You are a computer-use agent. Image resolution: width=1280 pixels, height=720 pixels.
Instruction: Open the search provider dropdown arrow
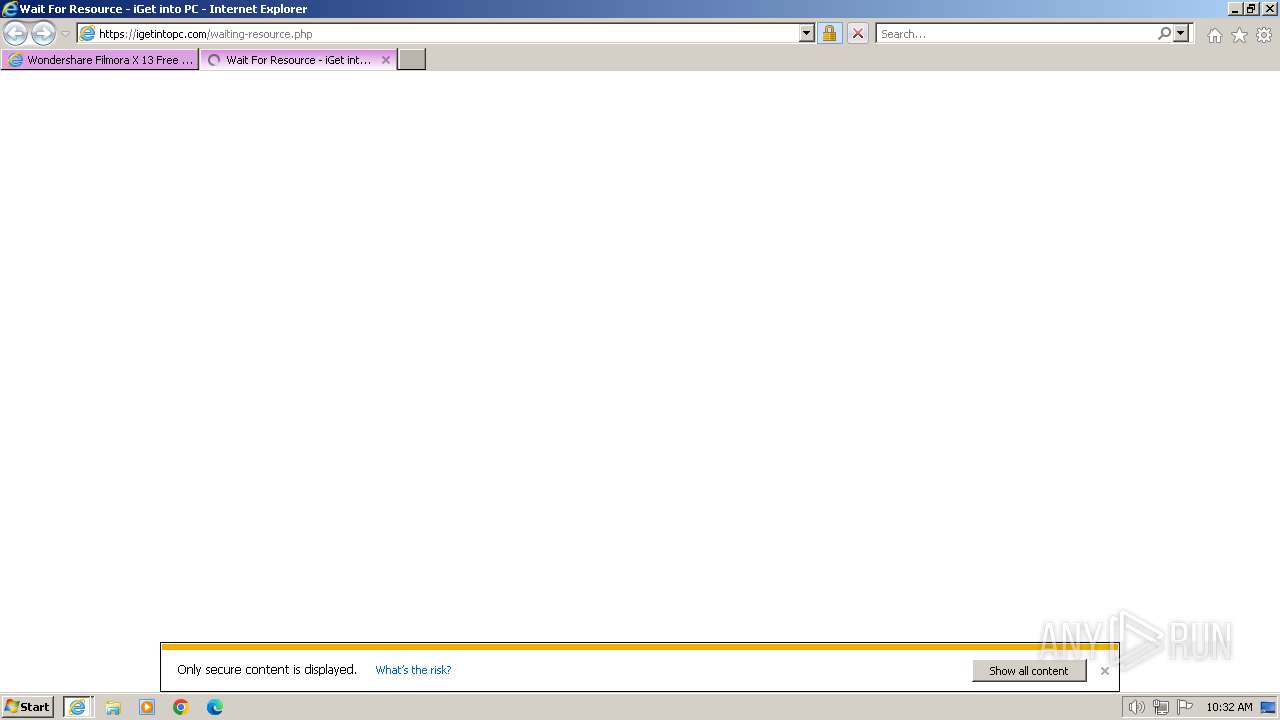(1181, 33)
